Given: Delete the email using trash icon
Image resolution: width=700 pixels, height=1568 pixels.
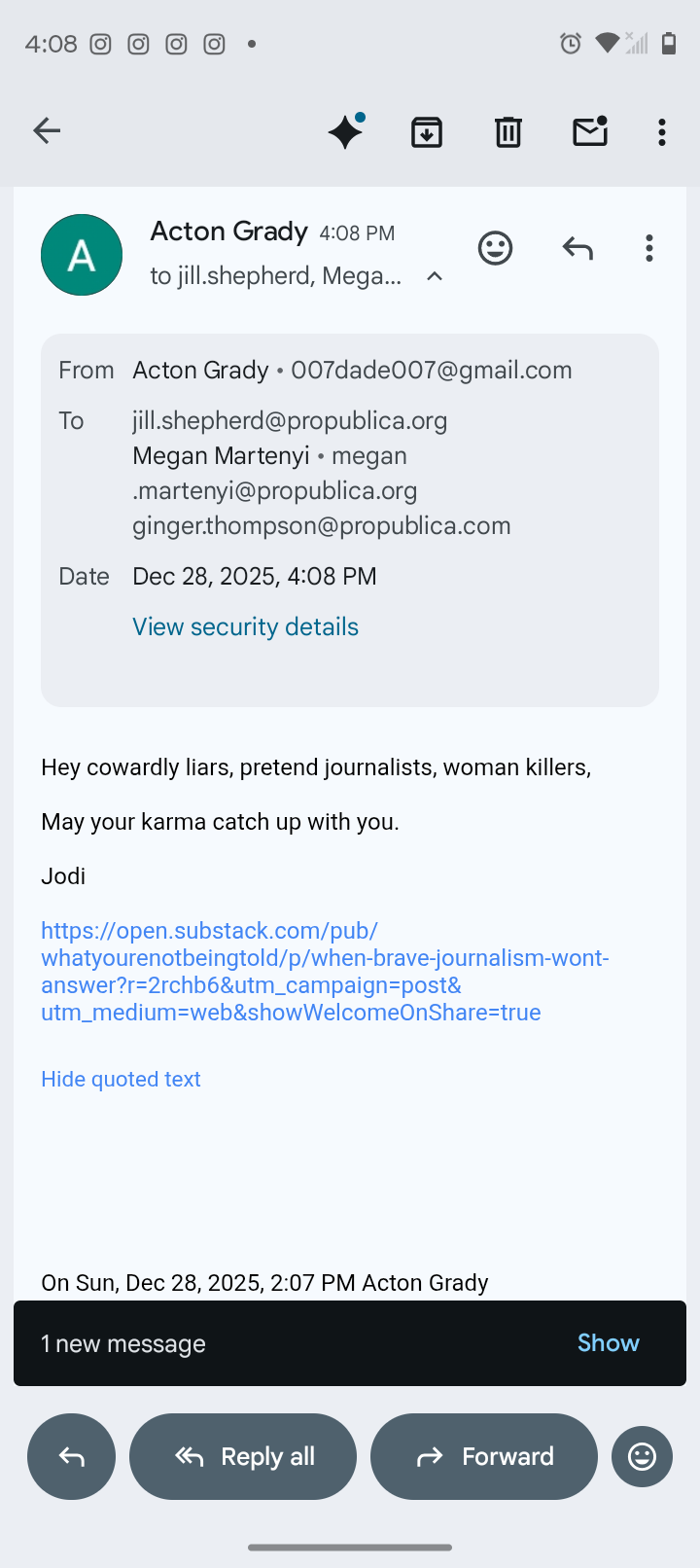Looking at the screenshot, I should pyautogui.click(x=508, y=131).
